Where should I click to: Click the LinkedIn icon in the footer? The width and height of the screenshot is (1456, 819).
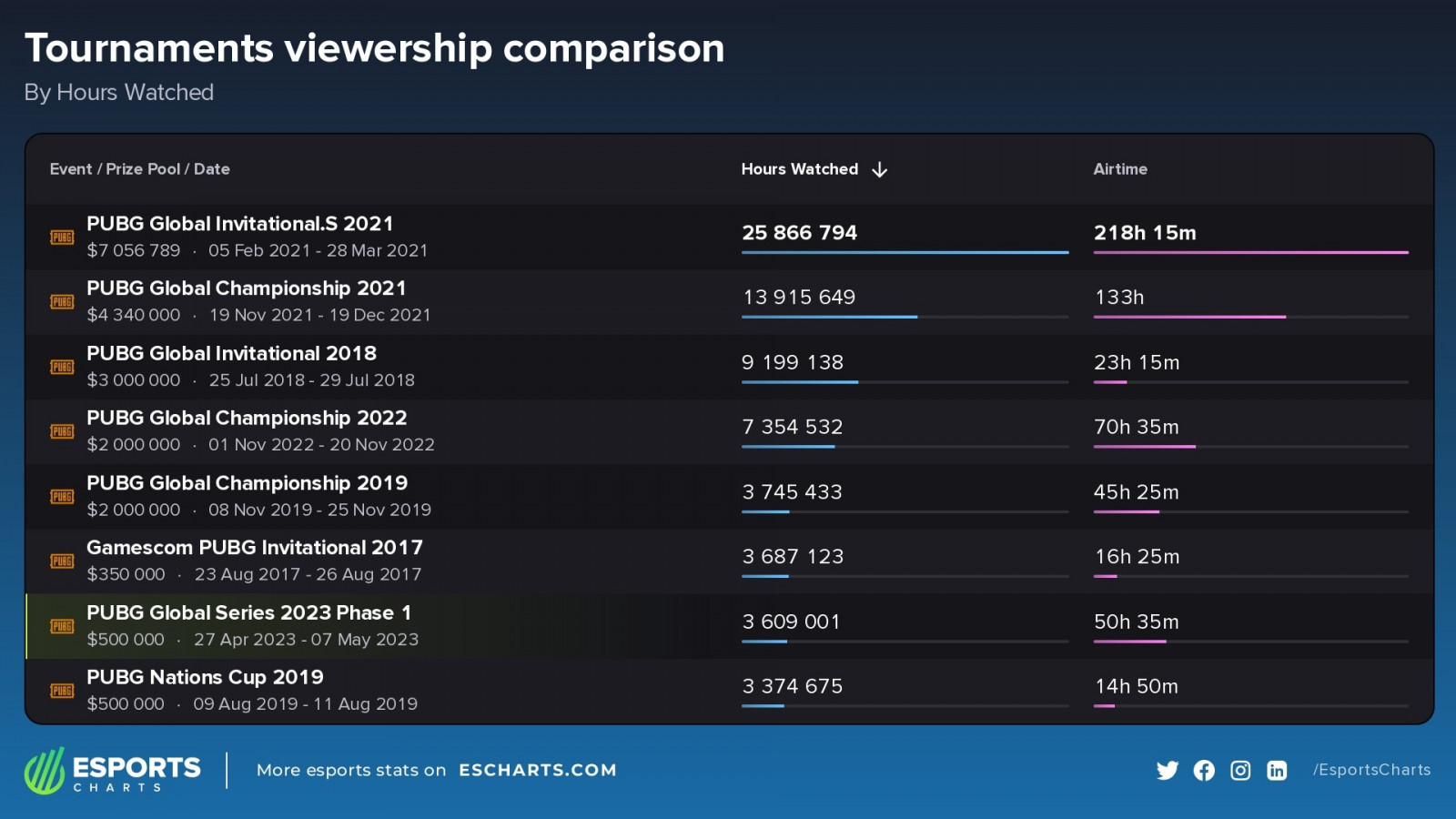click(1277, 771)
